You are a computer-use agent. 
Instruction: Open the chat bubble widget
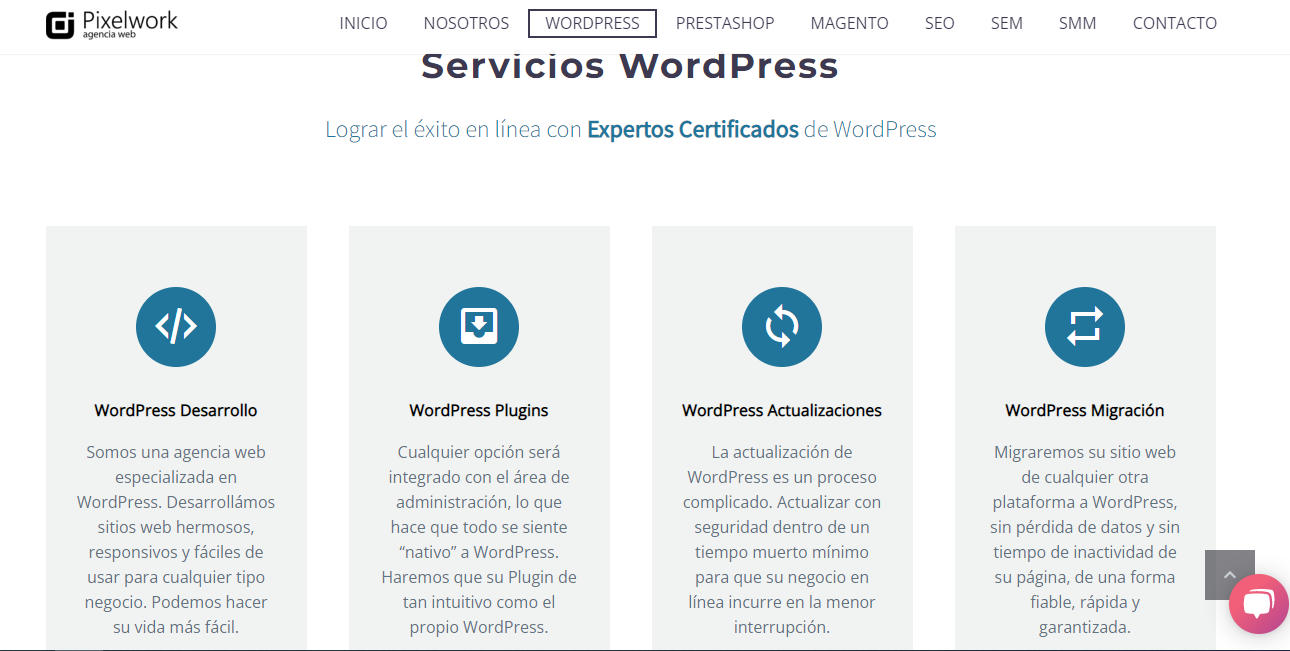(1259, 604)
